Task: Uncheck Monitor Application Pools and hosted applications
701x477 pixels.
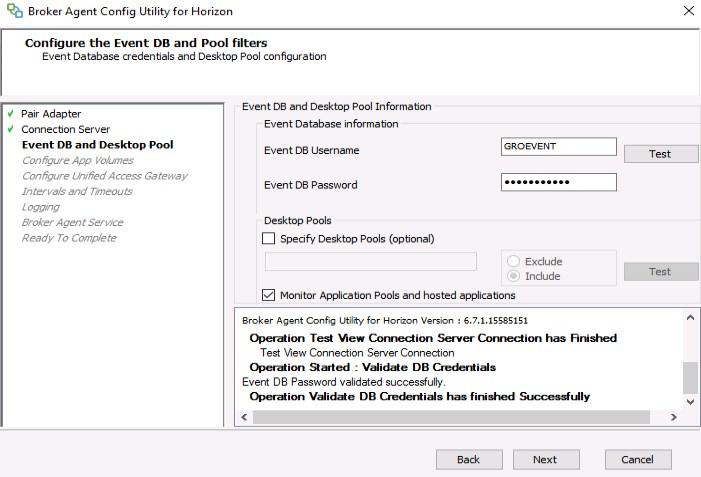Action: [x=268, y=295]
